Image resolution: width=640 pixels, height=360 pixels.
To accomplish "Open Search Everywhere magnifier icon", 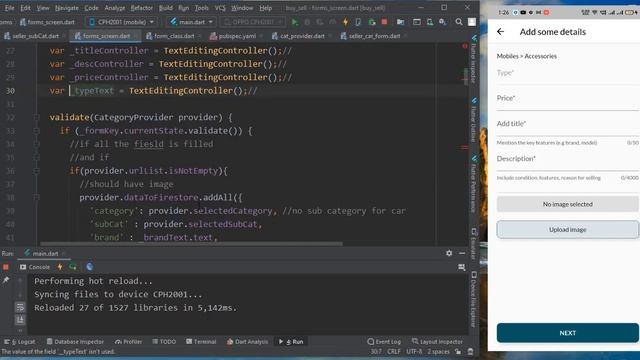I will coord(459,22).
